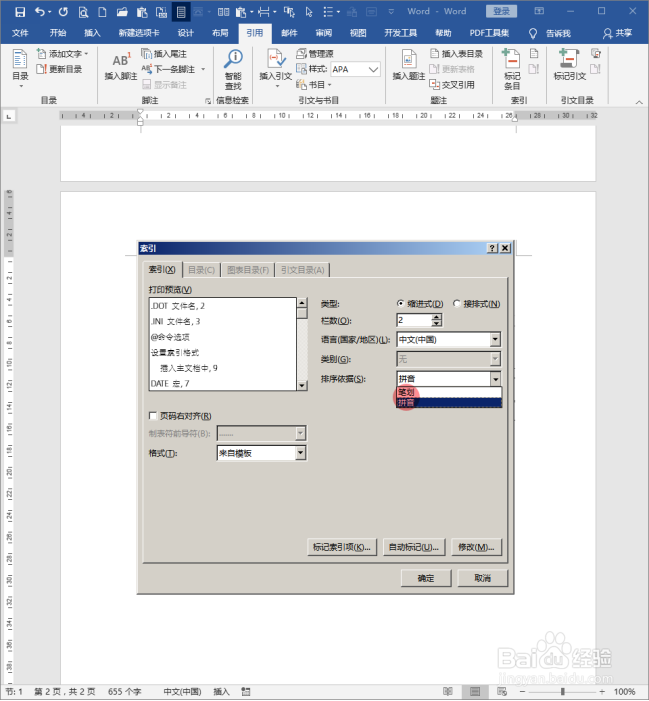
Task: Expand the Footnotes group dialog launcher
Action: coord(208,101)
